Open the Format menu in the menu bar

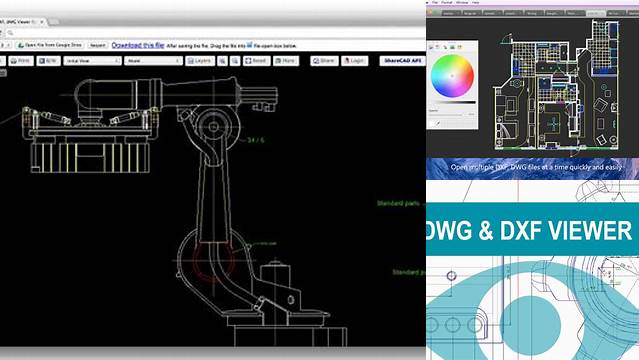pos(447,2)
